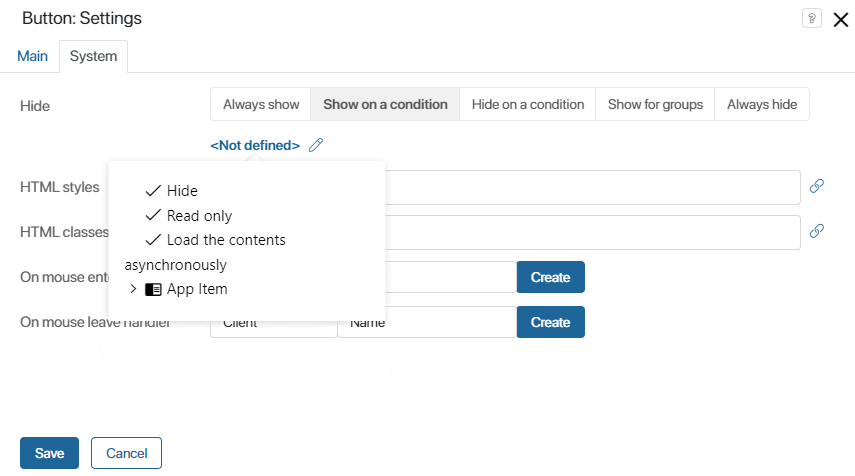Screen dimensions: 855x476
Task: Click the Not defined condition link
Action: 255,145
